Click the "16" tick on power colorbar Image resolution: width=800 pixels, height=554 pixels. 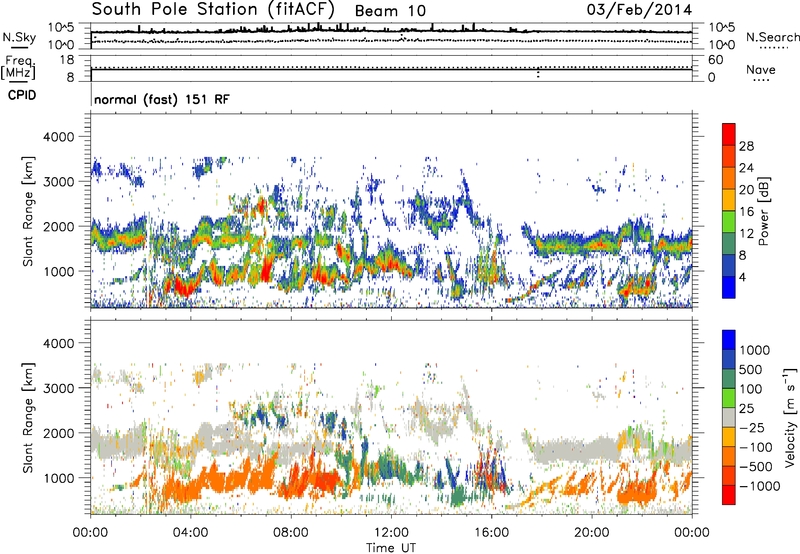(746, 212)
